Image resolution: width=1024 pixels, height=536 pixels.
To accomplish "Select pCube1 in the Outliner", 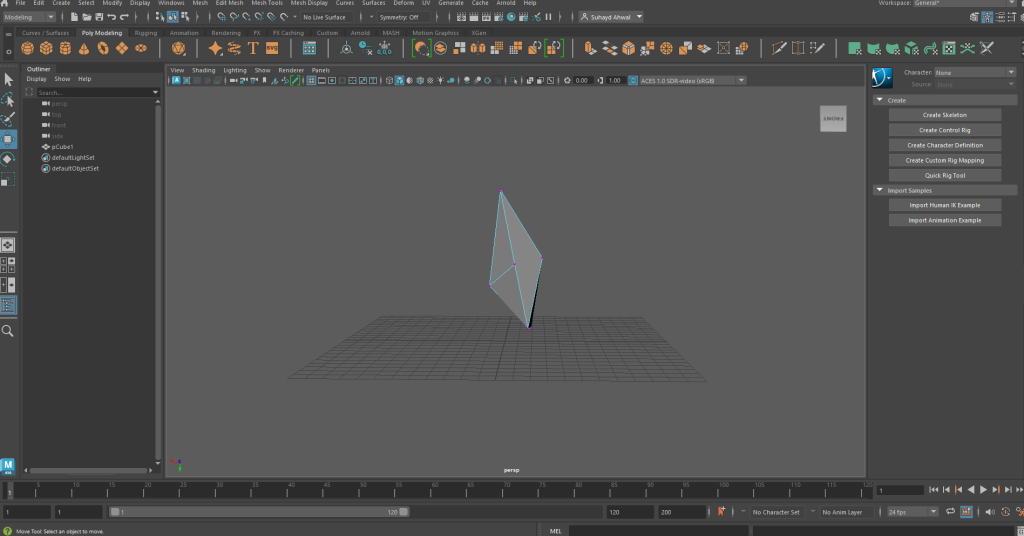I will point(63,147).
